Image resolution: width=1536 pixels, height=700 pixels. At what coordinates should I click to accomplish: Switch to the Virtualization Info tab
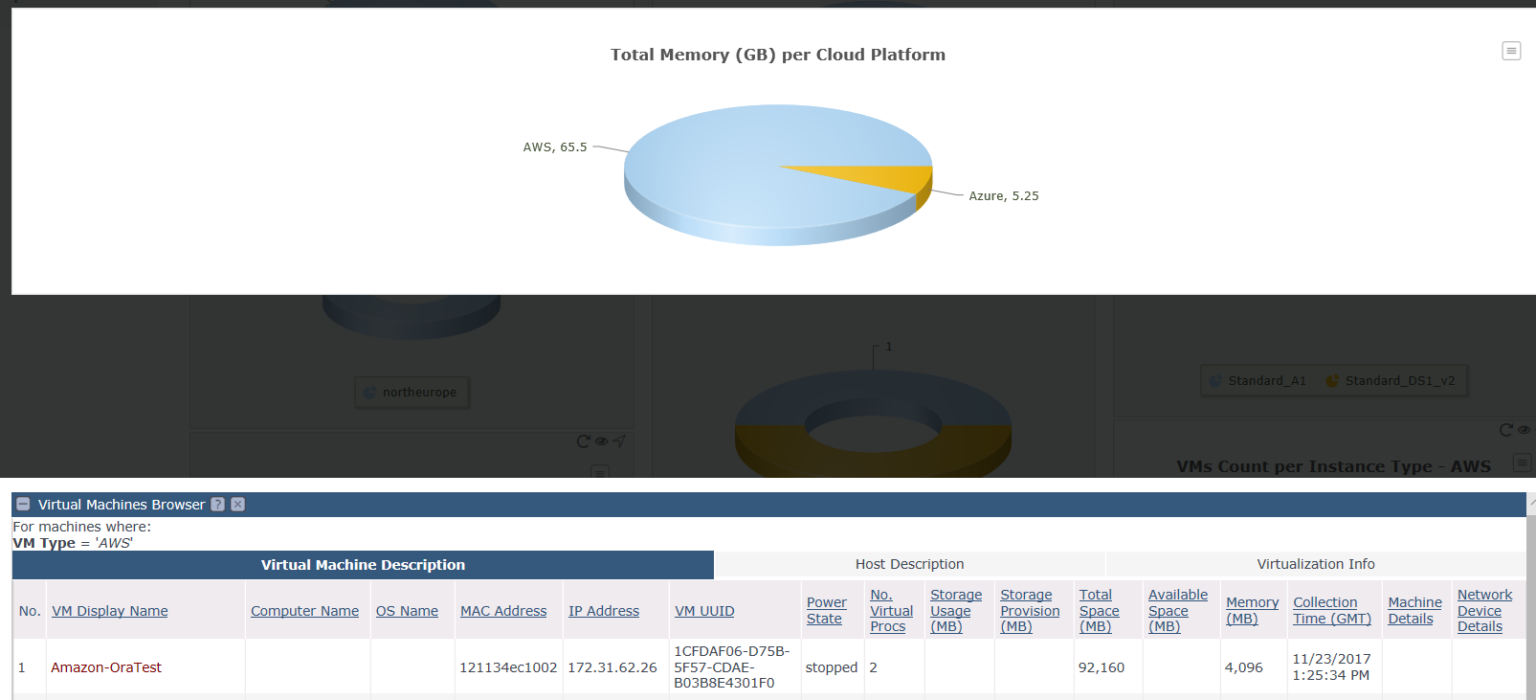(x=1316, y=564)
